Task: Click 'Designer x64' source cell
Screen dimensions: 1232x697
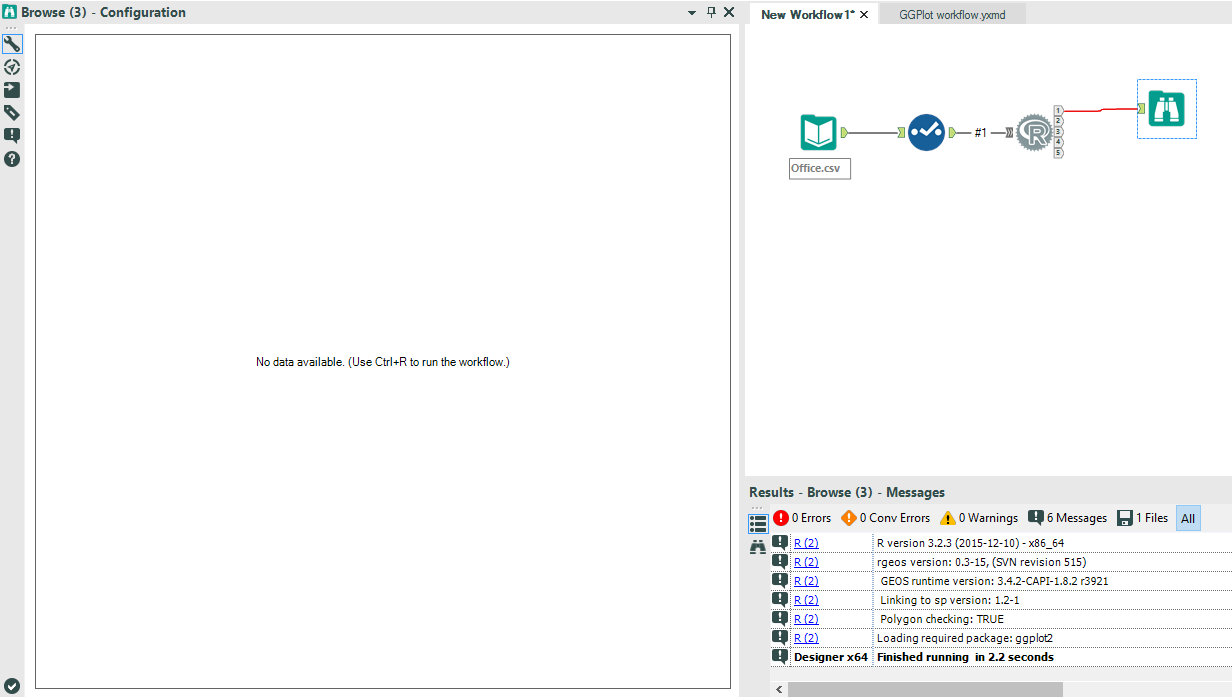Action: pos(831,657)
